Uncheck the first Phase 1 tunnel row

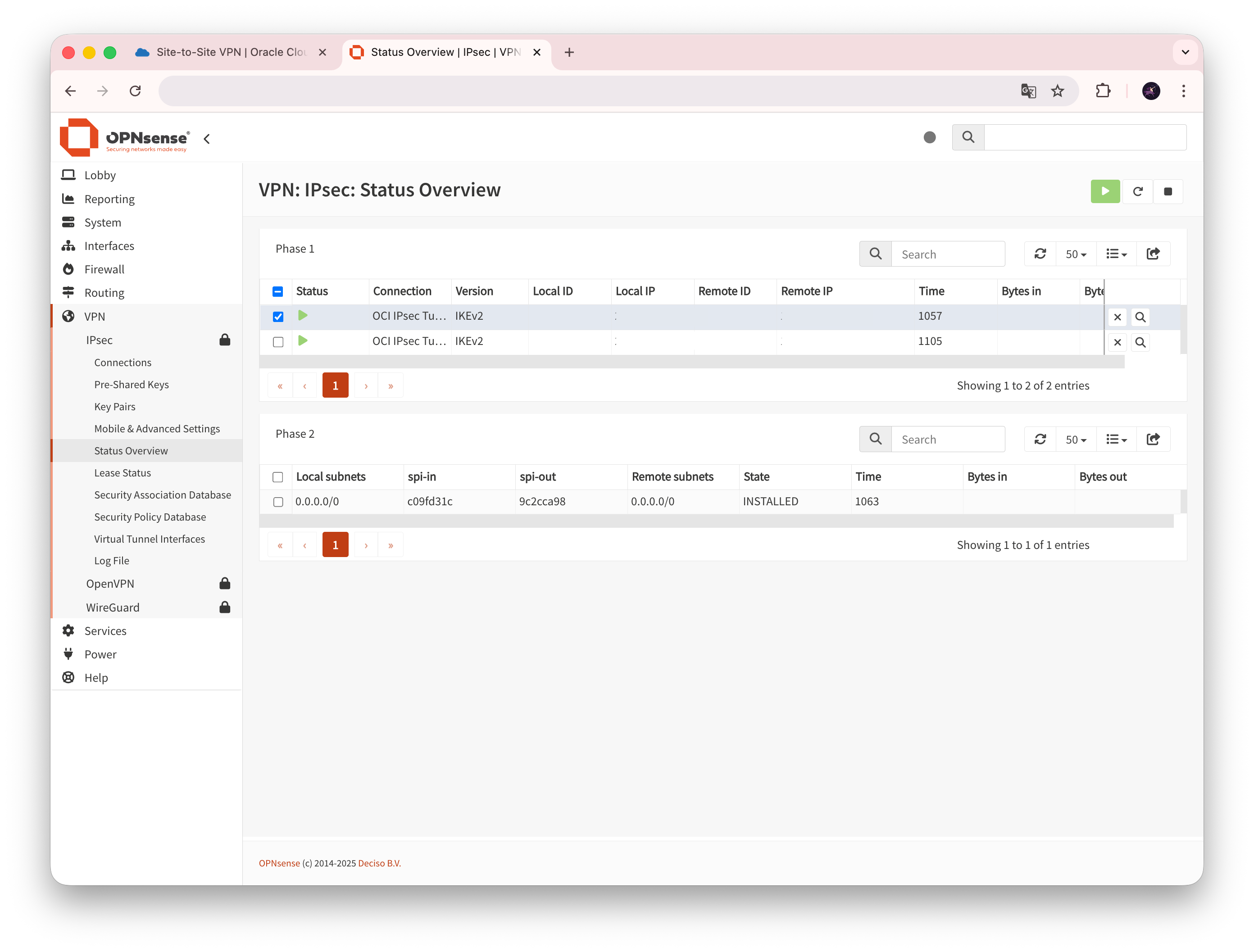278,317
